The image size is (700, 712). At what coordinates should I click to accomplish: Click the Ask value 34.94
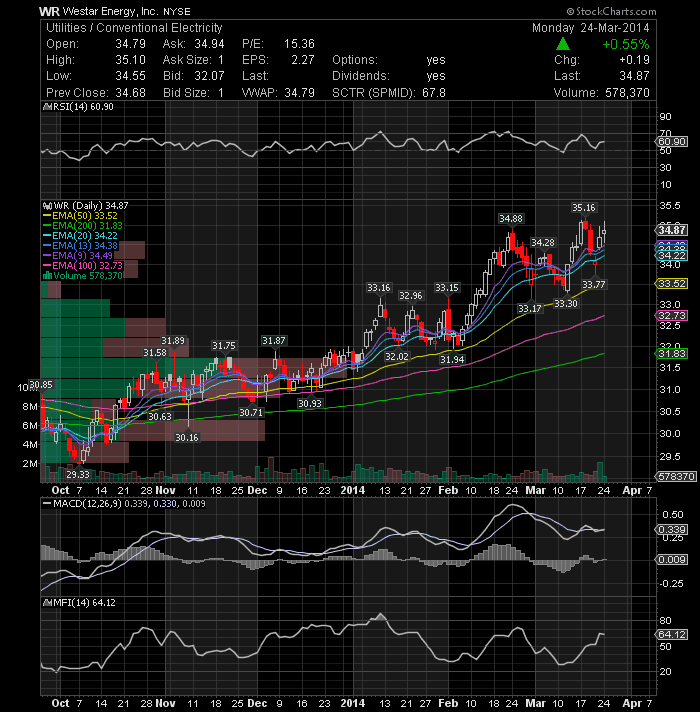(x=209, y=44)
